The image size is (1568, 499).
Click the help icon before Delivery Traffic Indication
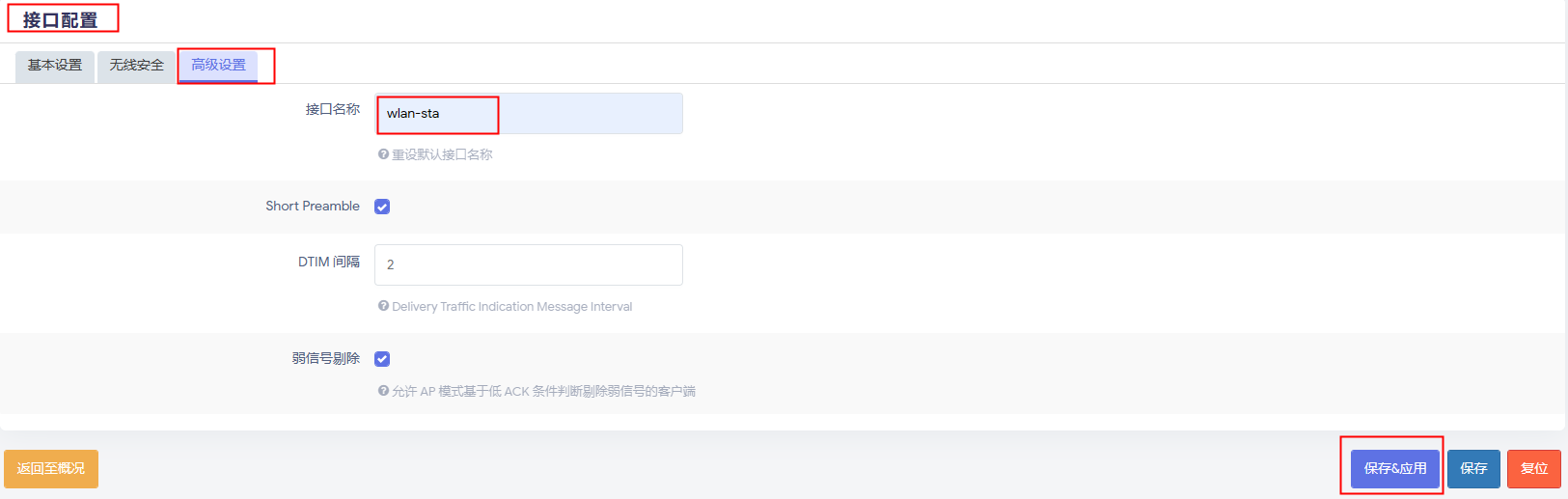click(383, 306)
